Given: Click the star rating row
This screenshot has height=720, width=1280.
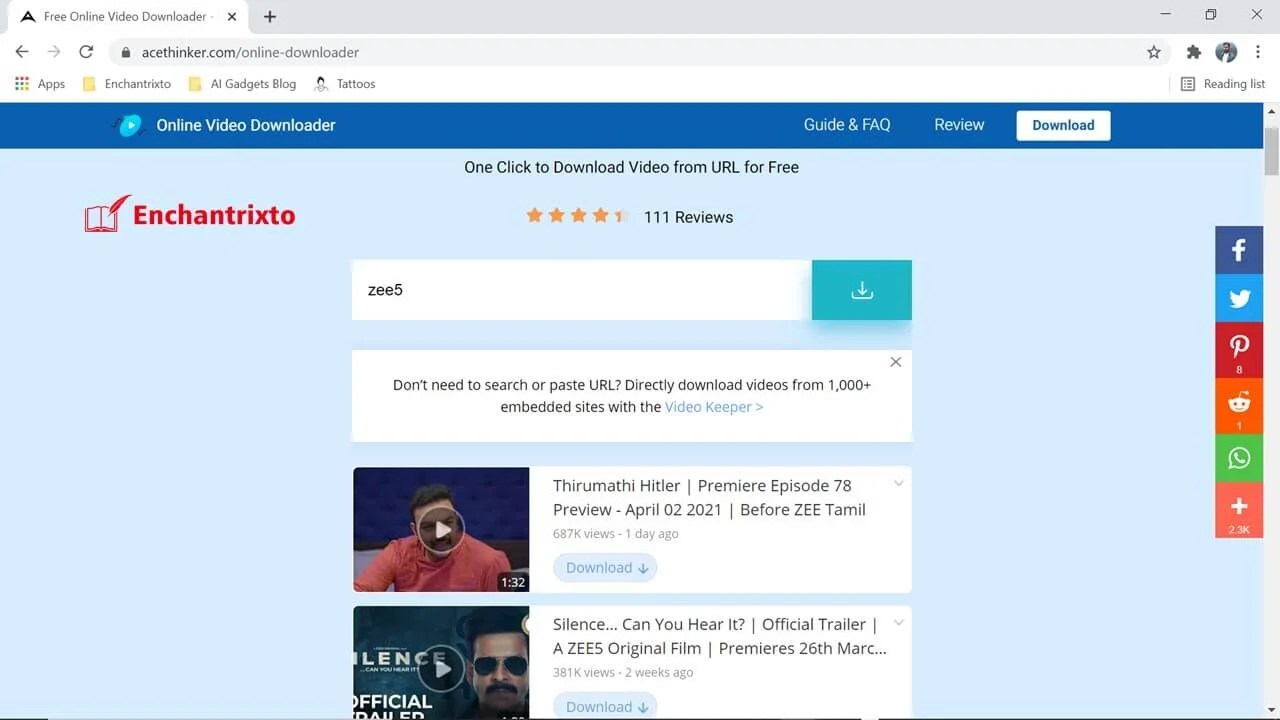Looking at the screenshot, I should 576,215.
